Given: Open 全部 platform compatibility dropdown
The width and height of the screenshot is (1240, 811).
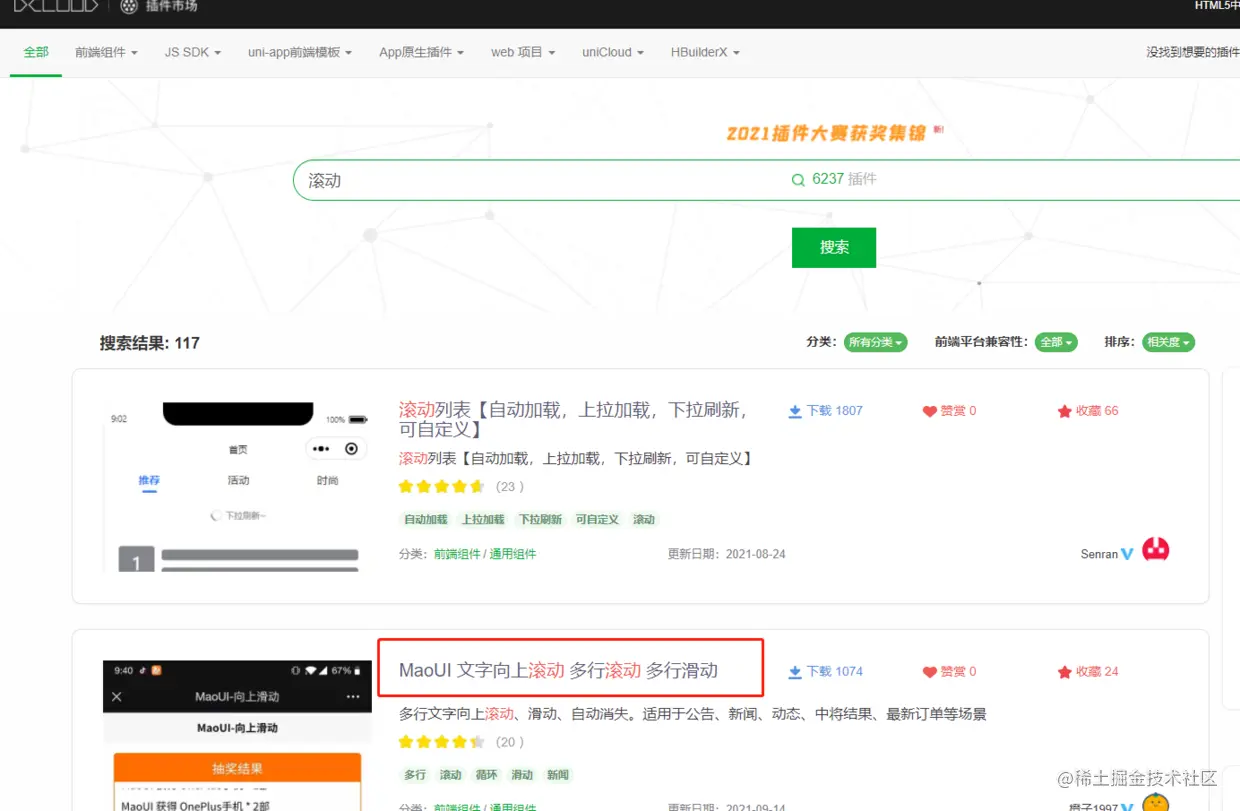Looking at the screenshot, I should 1056,342.
